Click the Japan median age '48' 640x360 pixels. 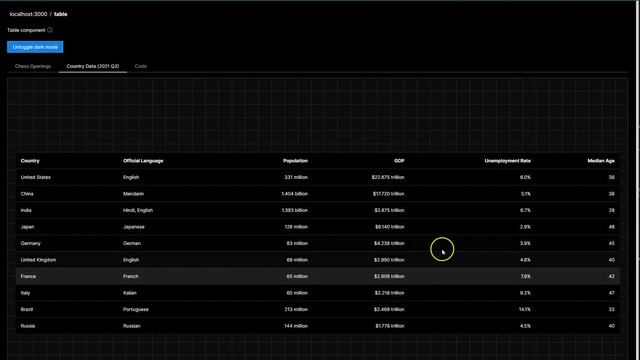click(x=611, y=227)
